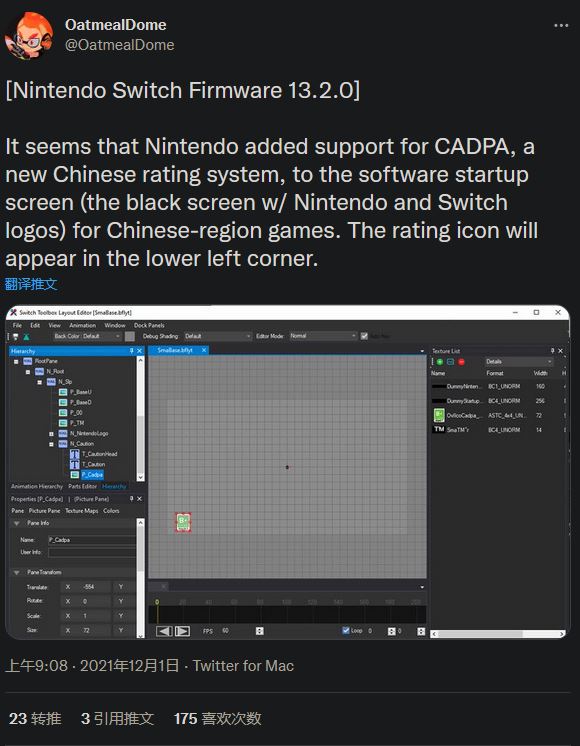
Task: Switch to the Parts Editor tab
Action: (x=82, y=486)
